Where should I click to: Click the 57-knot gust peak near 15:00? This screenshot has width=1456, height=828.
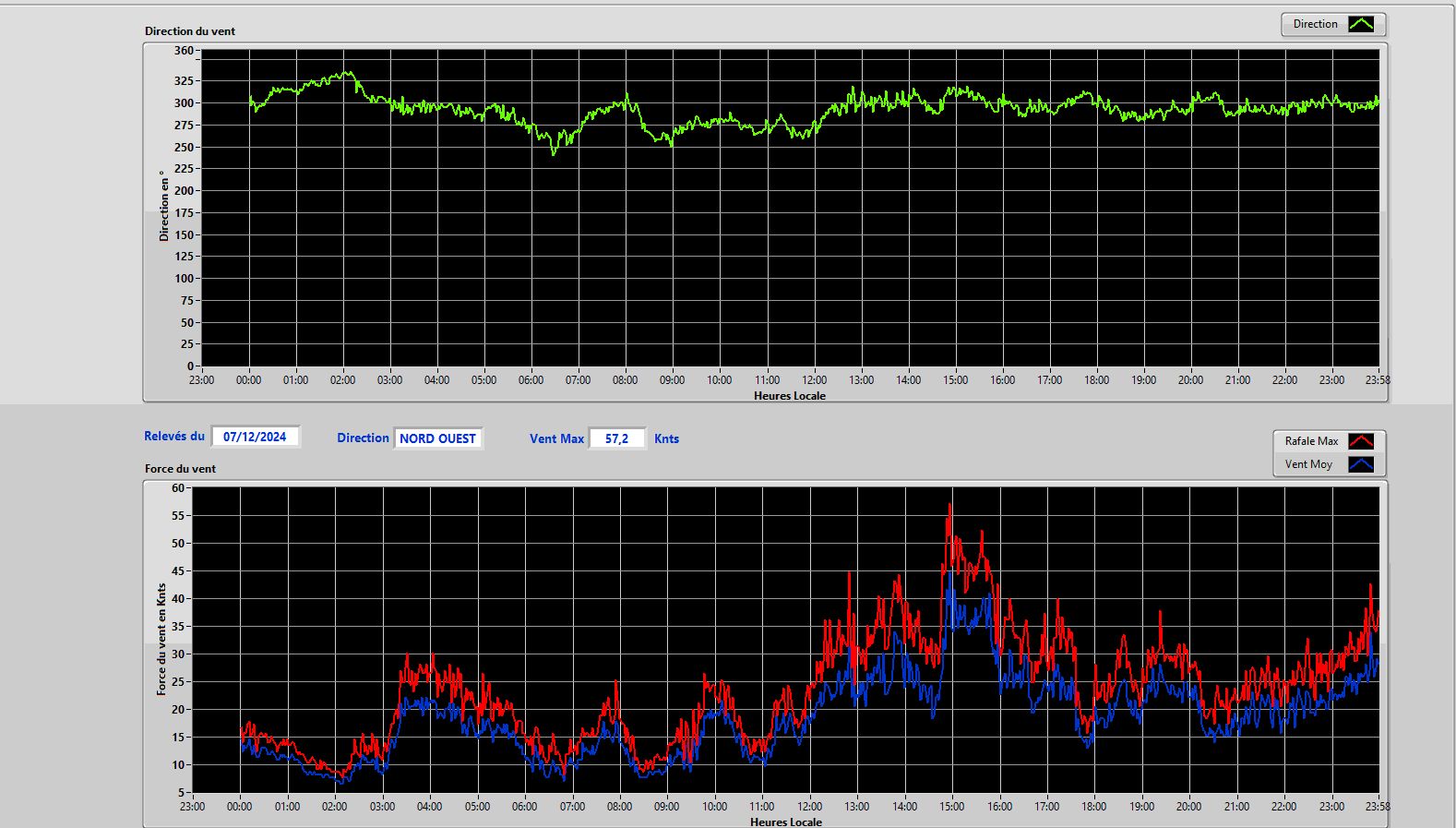(x=949, y=505)
